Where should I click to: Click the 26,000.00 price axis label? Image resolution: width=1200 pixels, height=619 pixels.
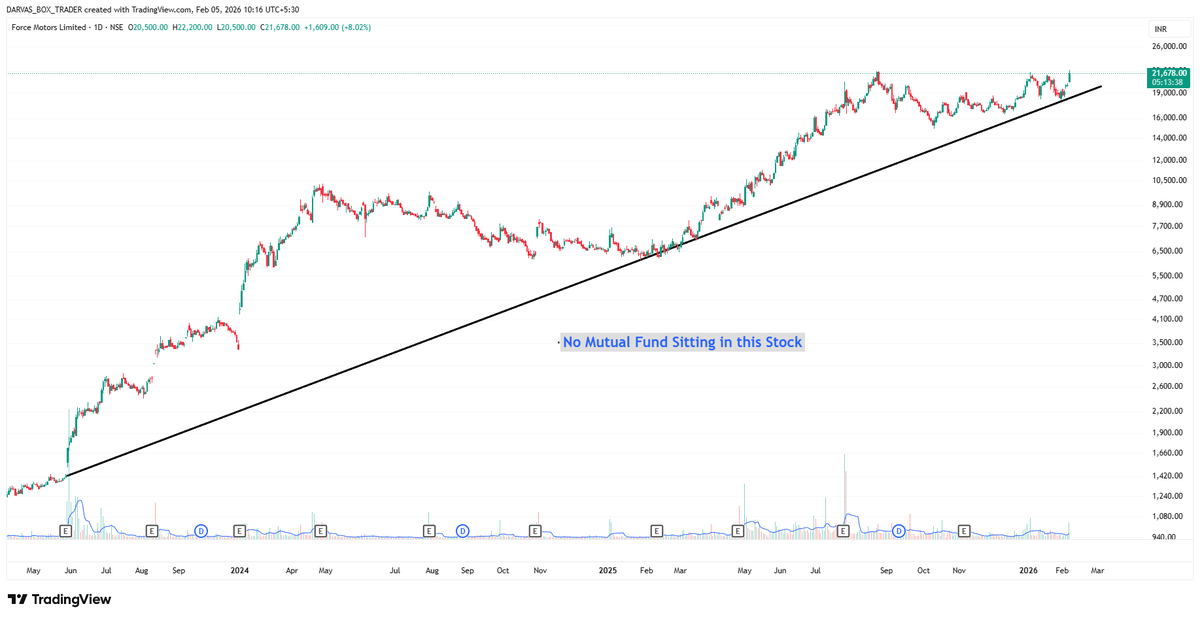point(1169,47)
